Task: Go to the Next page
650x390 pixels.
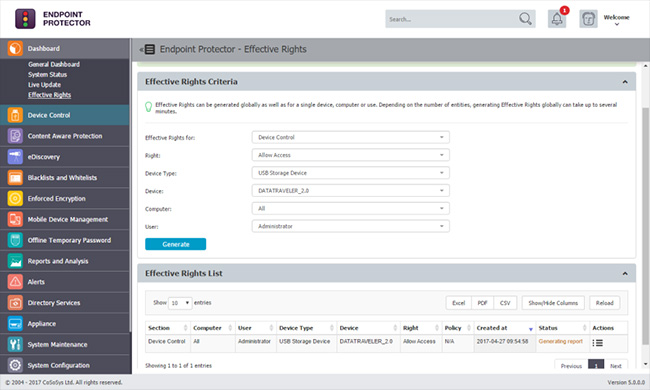Action: coord(616,366)
